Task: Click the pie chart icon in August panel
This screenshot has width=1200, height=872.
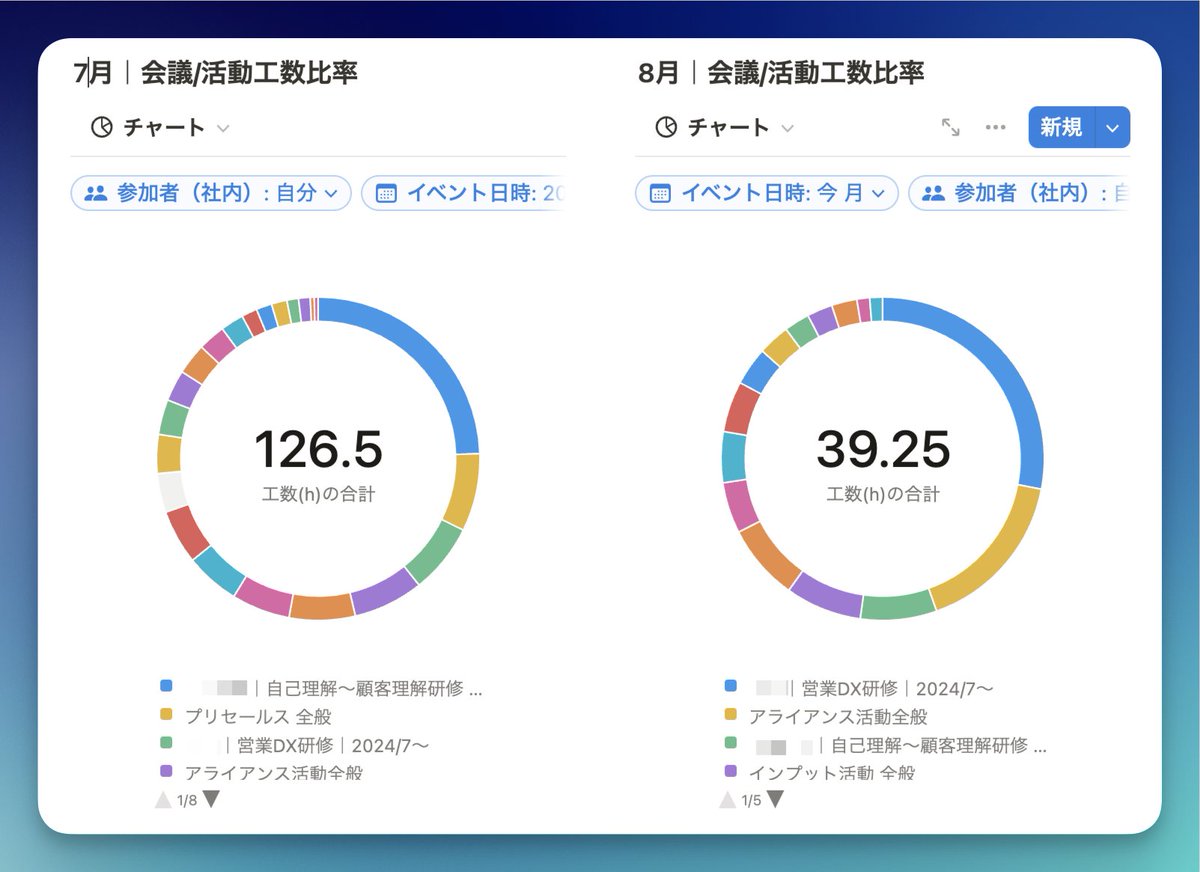Action: click(666, 127)
